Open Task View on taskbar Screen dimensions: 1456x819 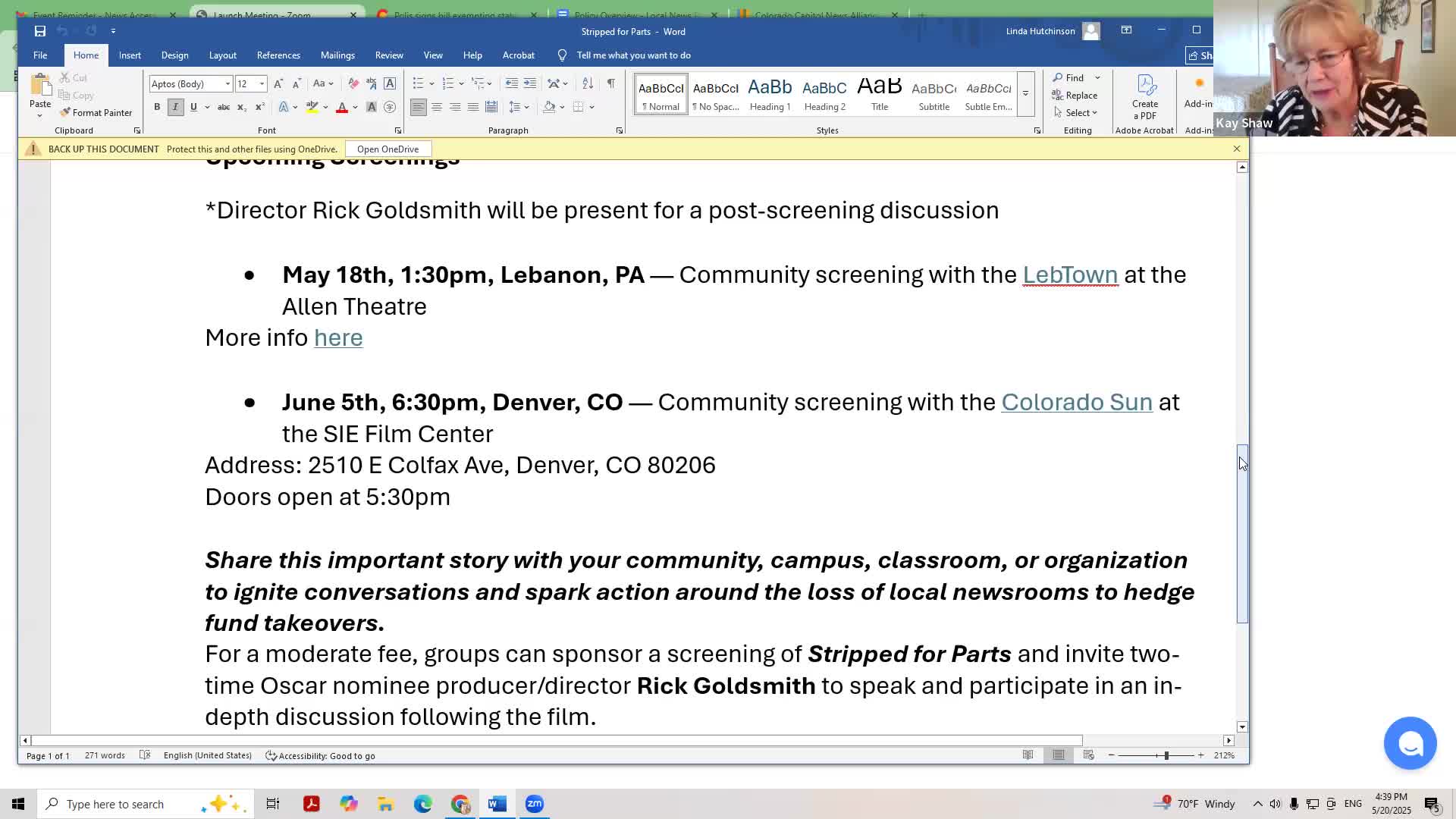pos(273,804)
